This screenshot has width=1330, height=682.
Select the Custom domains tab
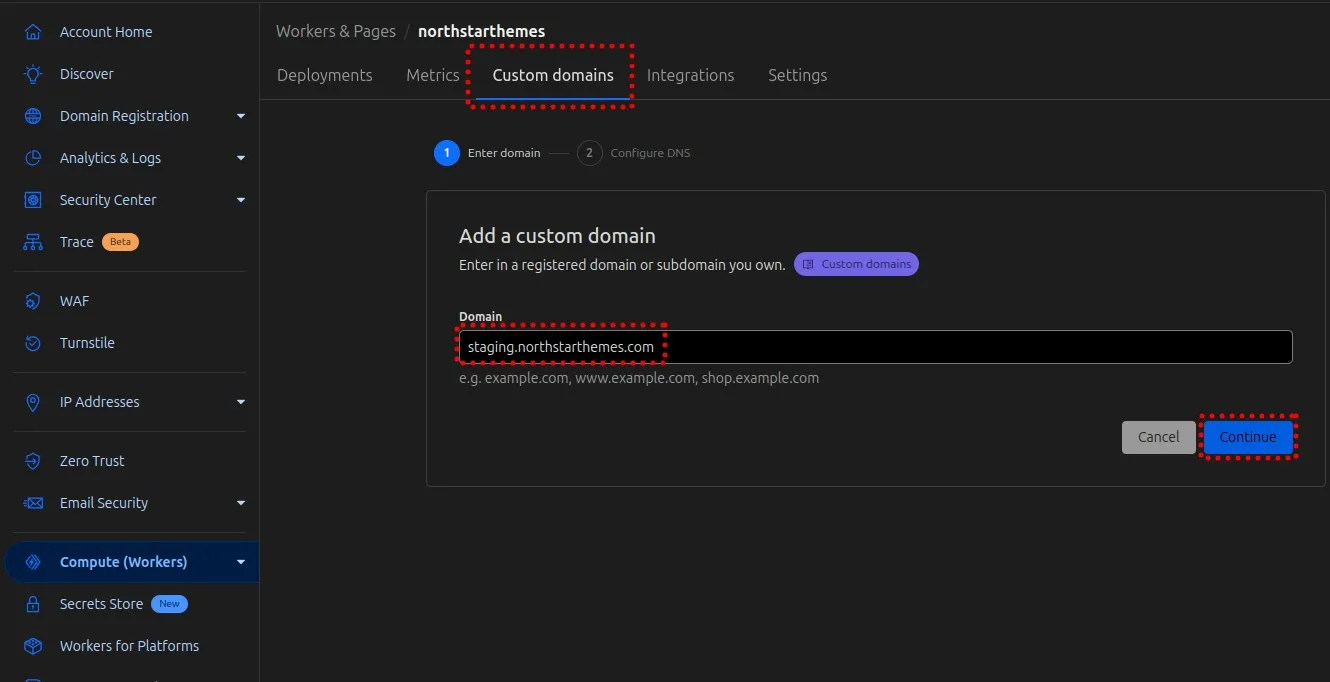pos(553,75)
